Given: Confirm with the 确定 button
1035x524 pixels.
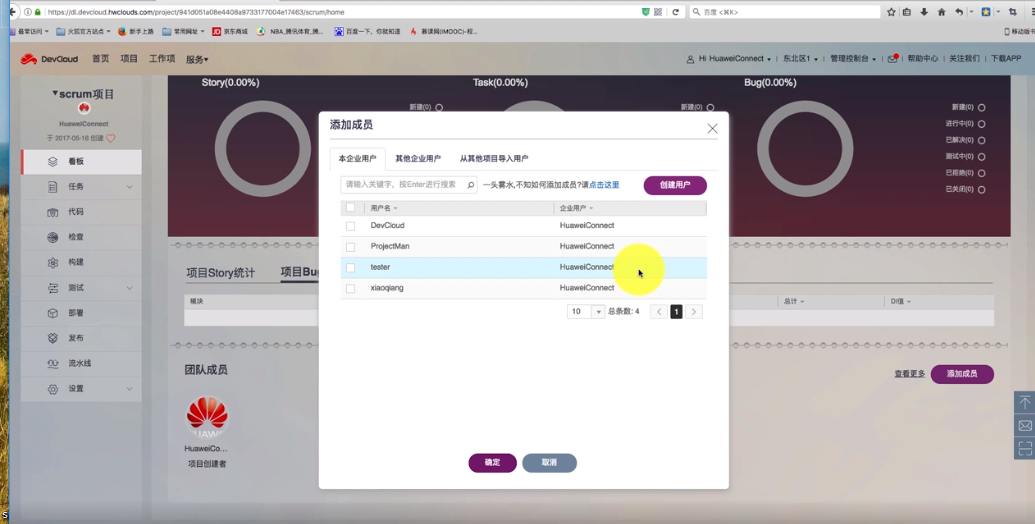Looking at the screenshot, I should [492, 463].
